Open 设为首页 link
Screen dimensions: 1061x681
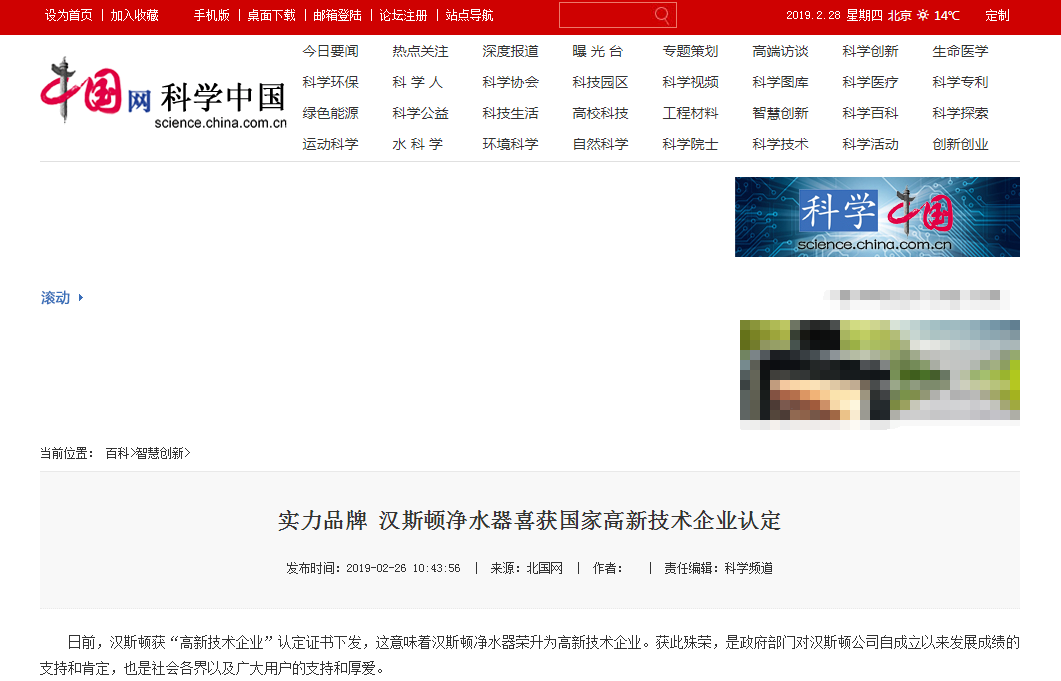[x=69, y=16]
